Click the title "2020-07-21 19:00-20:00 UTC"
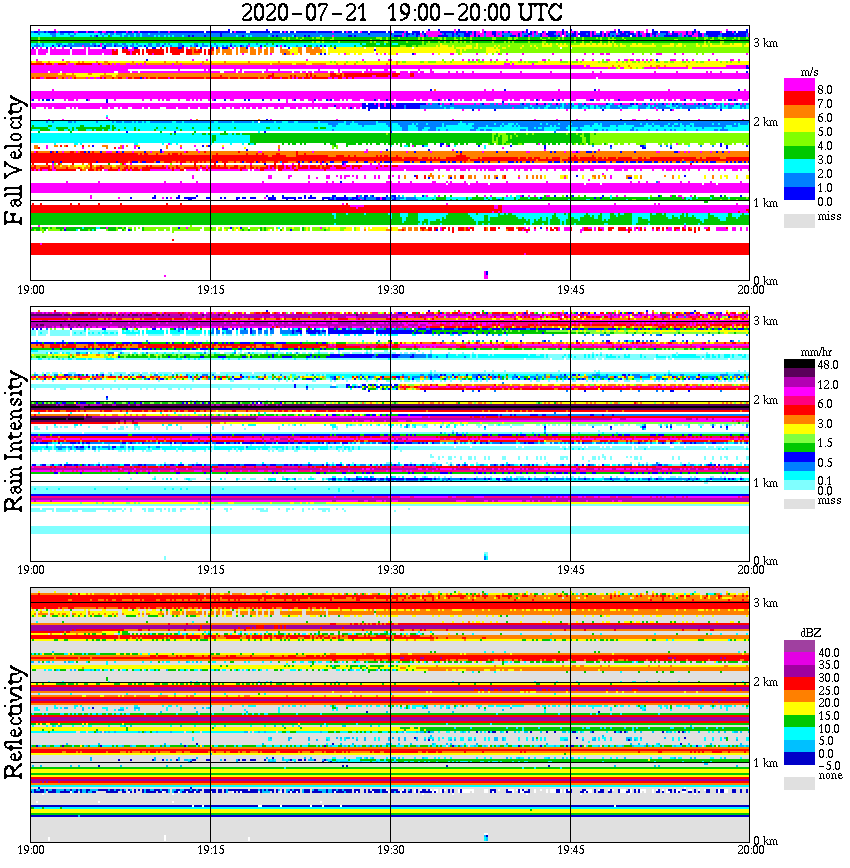850x868 pixels. 401,12
